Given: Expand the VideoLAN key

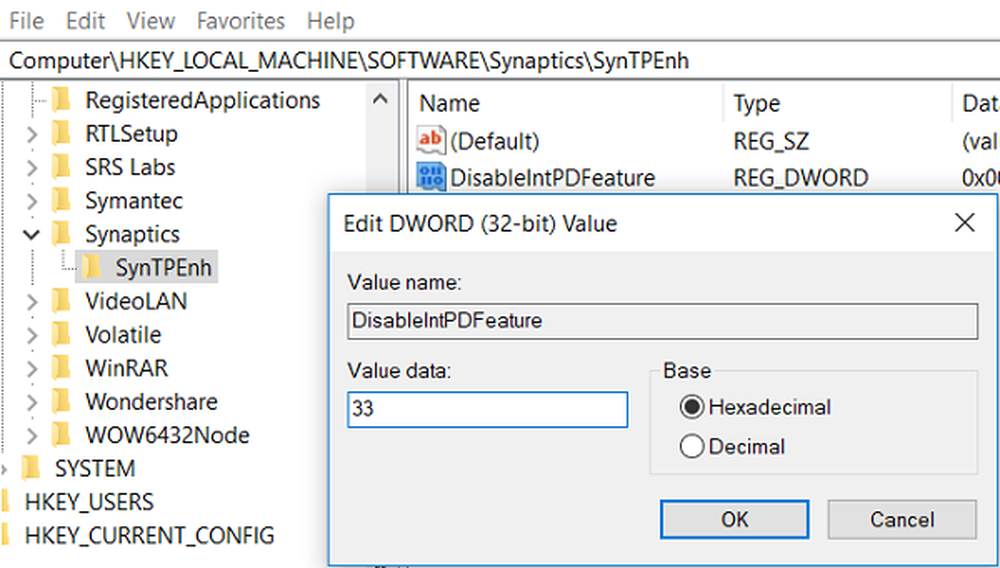Looking at the screenshot, I should [x=32, y=302].
